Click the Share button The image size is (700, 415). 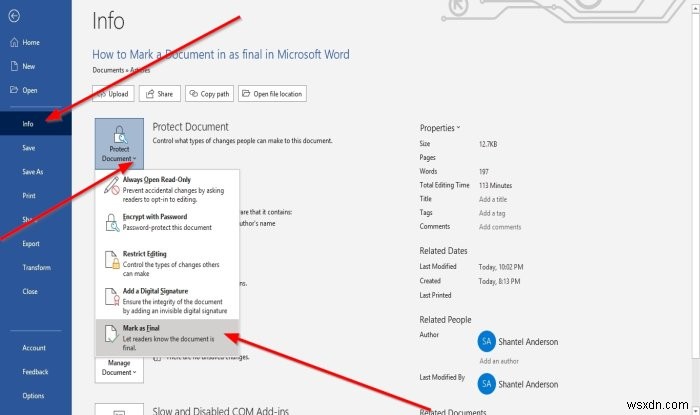[160, 94]
